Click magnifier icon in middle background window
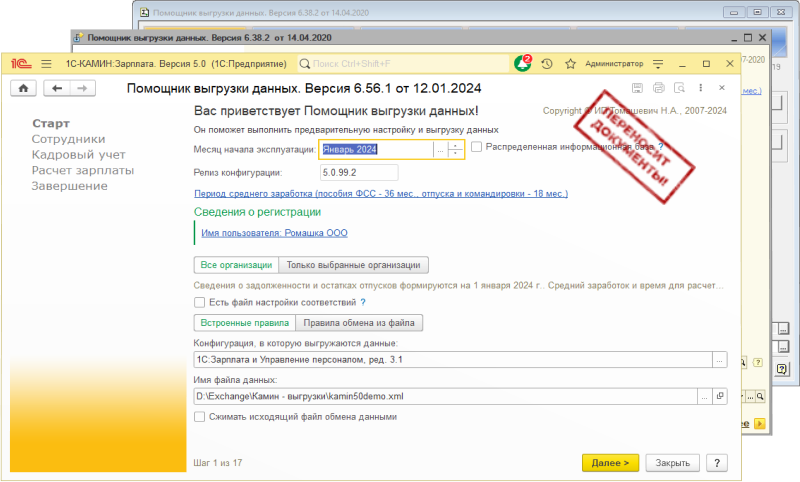This screenshot has height=482, width=800. 760,396
